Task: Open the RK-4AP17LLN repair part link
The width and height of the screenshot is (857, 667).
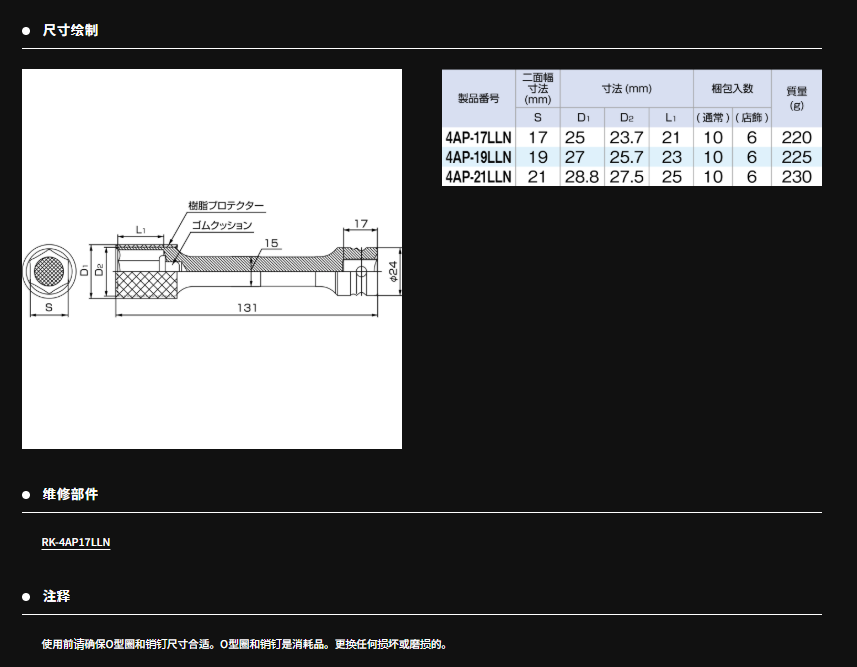Action: click(x=76, y=542)
